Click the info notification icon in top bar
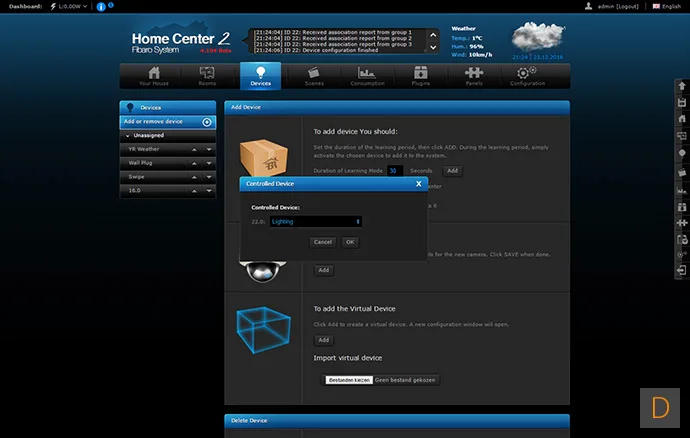This screenshot has width=690, height=438. (101, 7)
